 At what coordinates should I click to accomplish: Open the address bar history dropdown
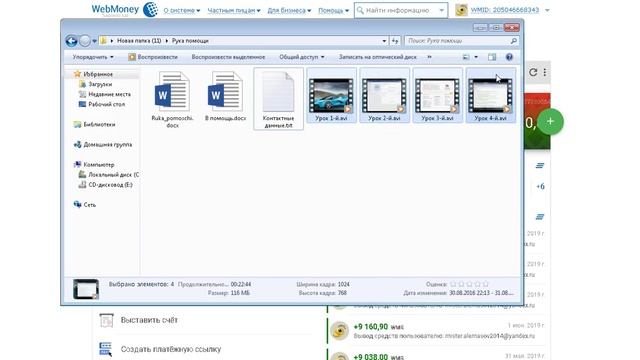(x=384, y=41)
